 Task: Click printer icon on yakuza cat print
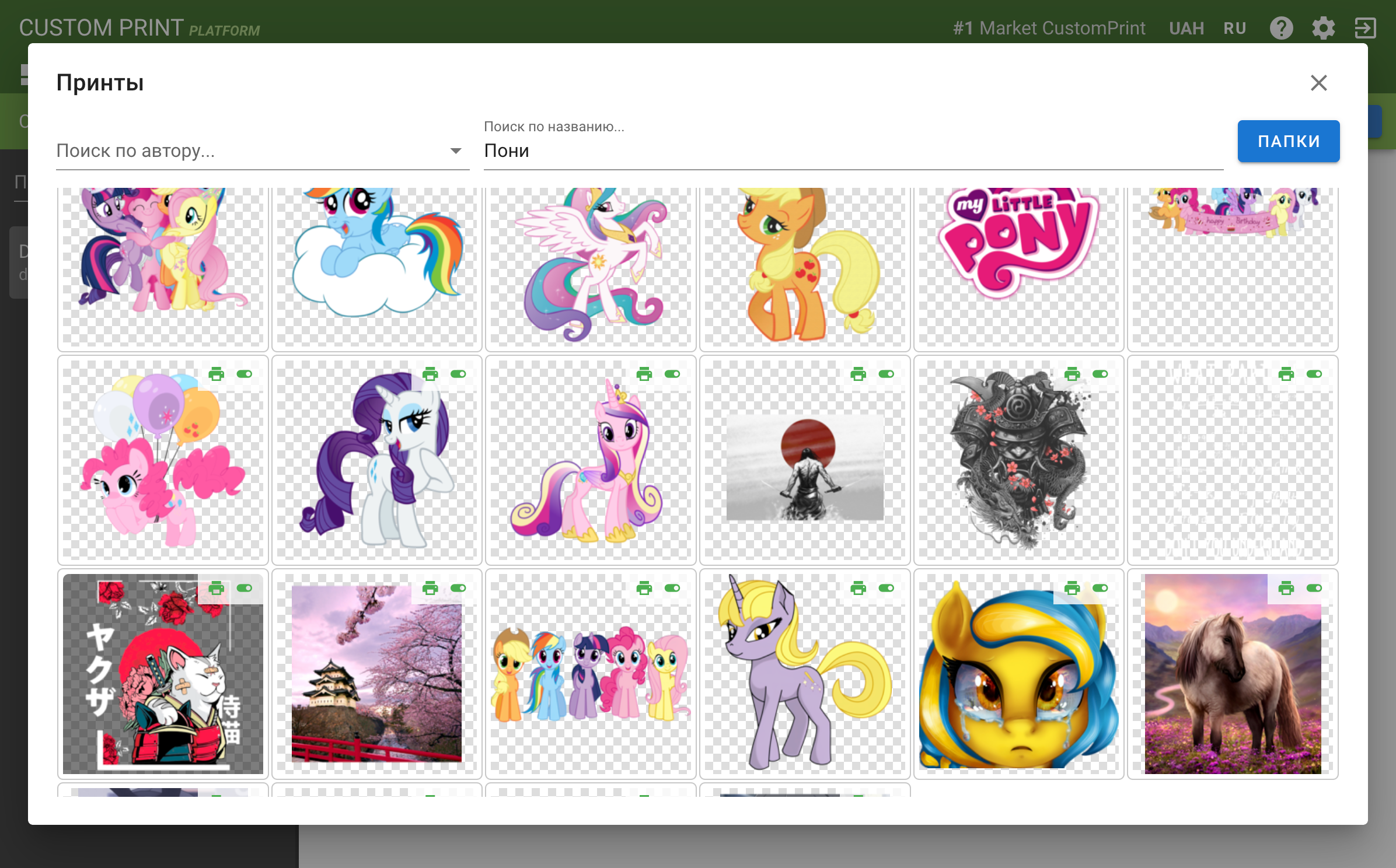[x=217, y=588]
